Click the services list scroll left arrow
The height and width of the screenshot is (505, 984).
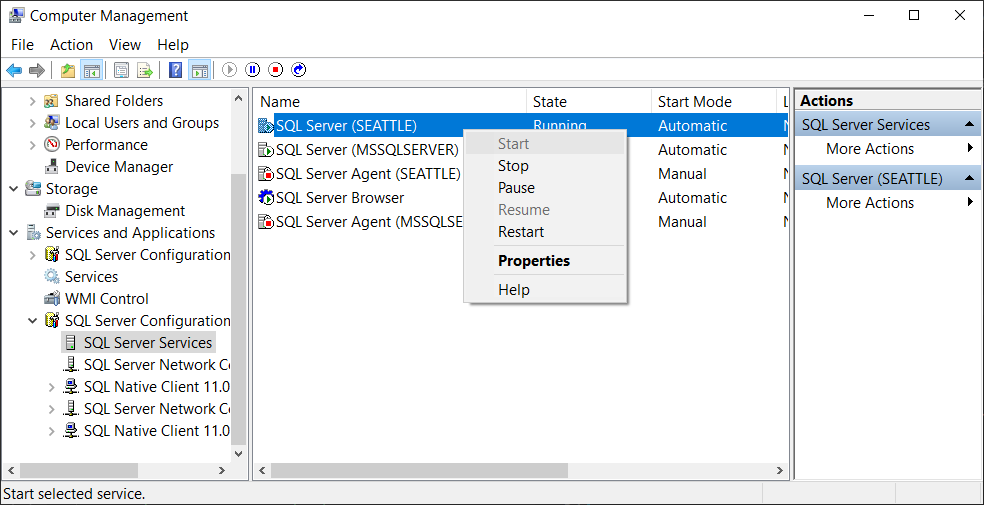point(262,470)
